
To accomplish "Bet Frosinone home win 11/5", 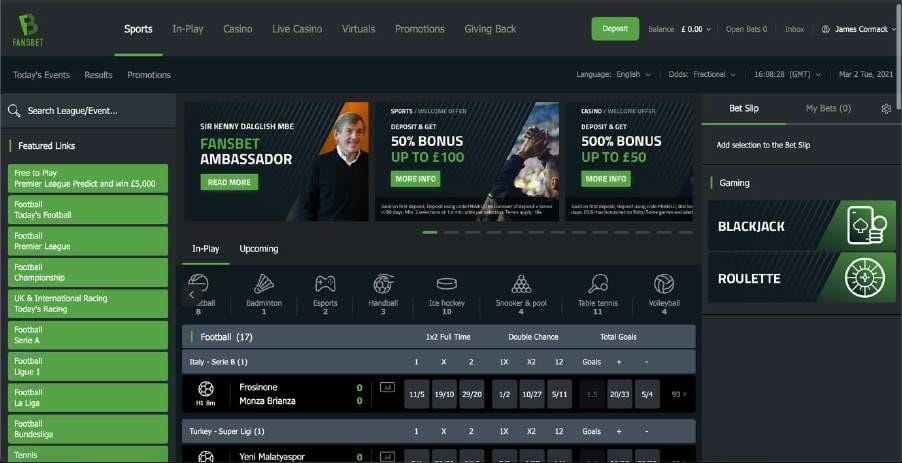I will point(416,395).
